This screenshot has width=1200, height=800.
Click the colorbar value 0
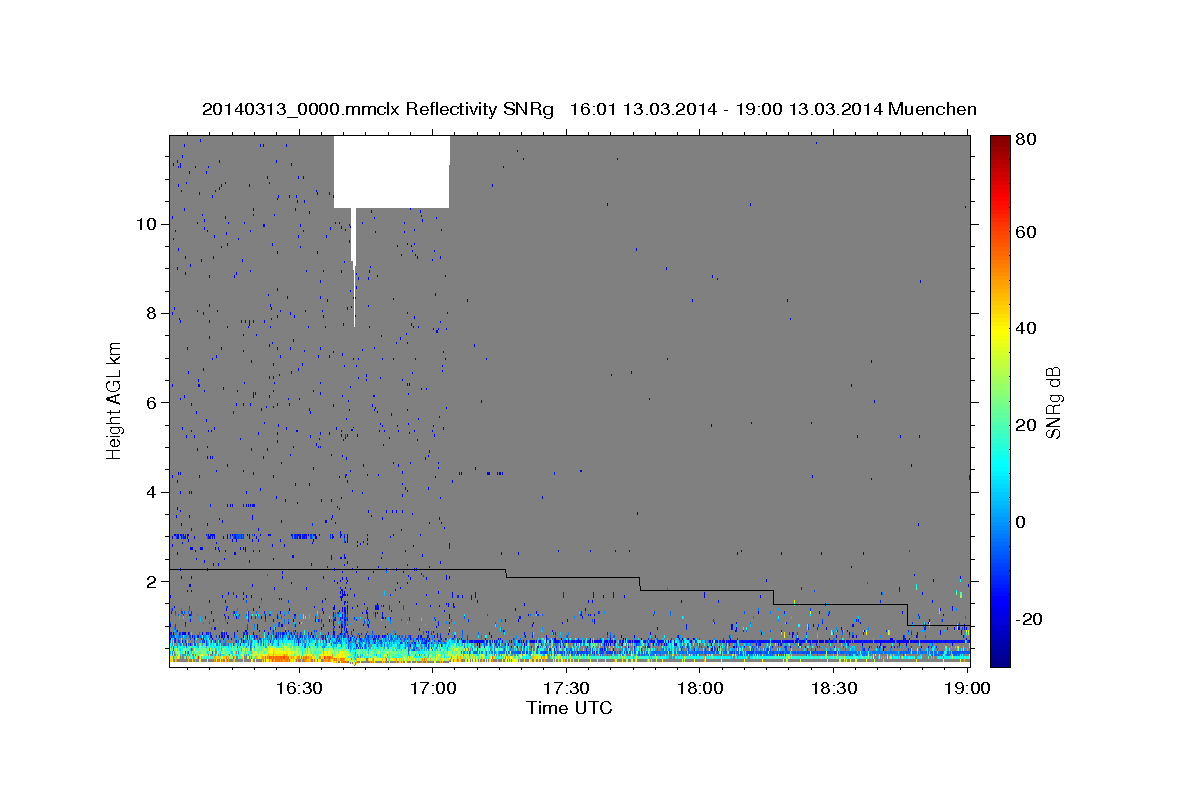(1023, 522)
